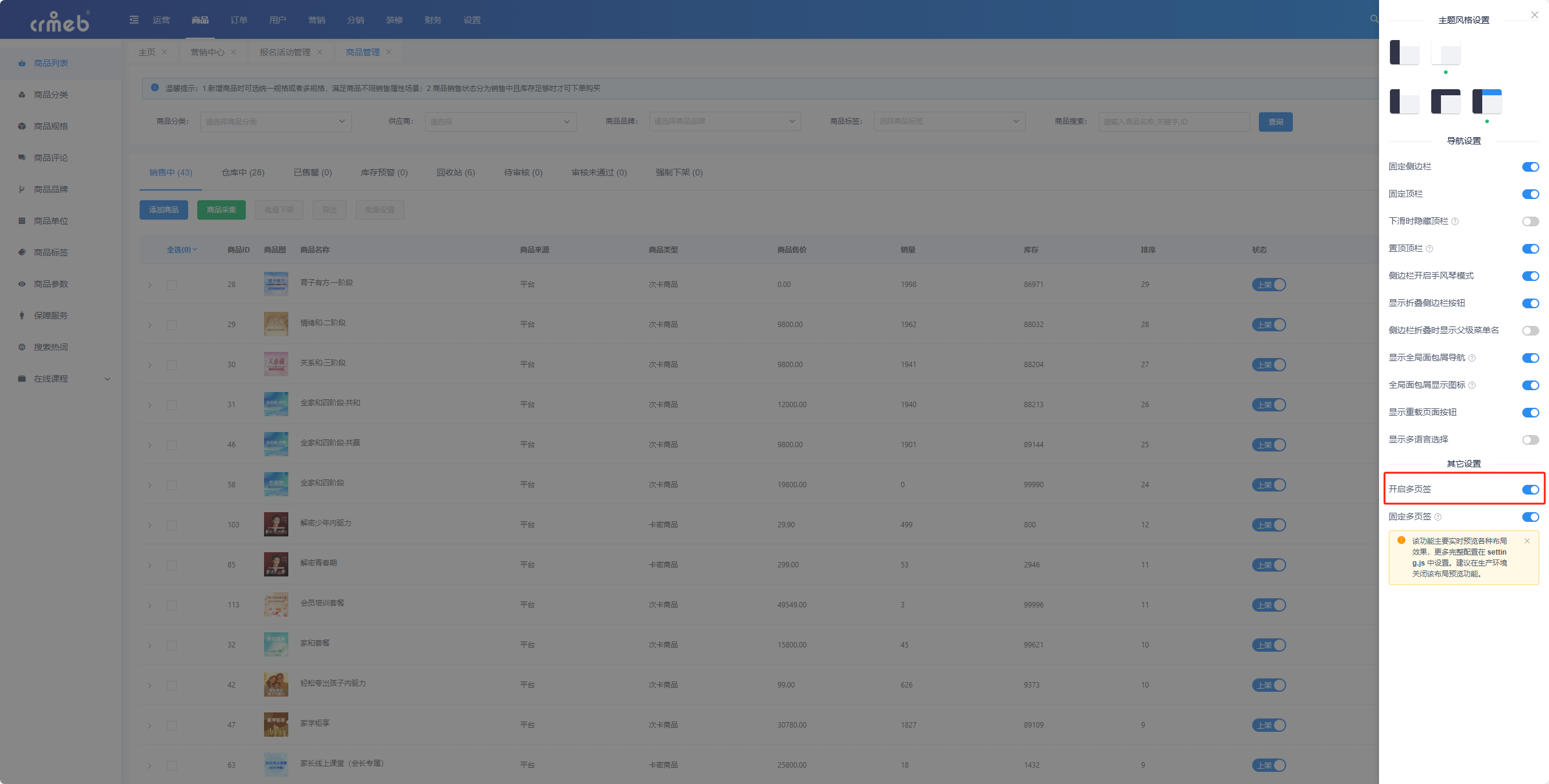
Task: Click 商品采集 button
Action: (x=222, y=210)
